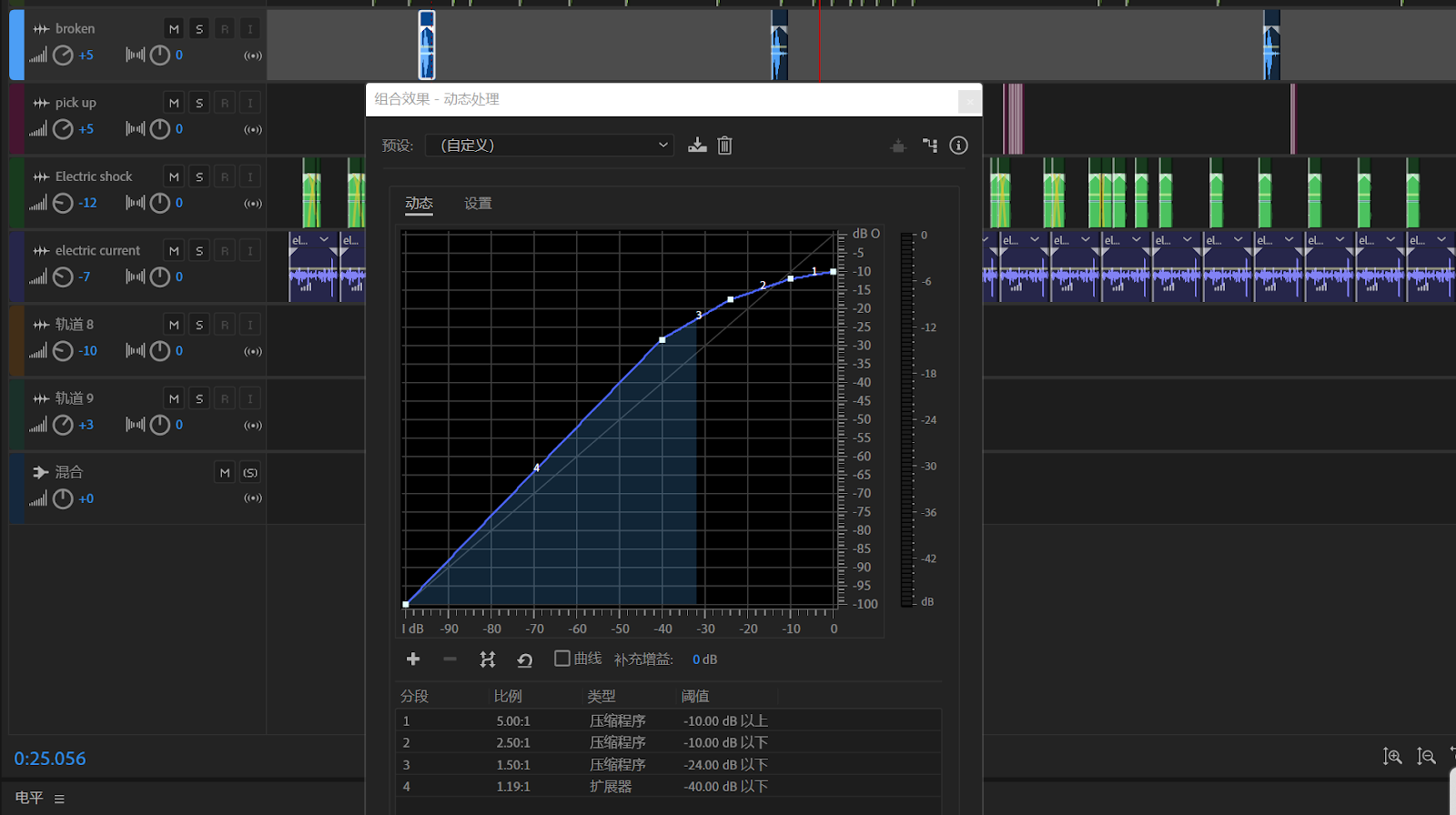This screenshot has height=815, width=1456.
Task: Reset the dynamics curve
Action: coord(525,659)
